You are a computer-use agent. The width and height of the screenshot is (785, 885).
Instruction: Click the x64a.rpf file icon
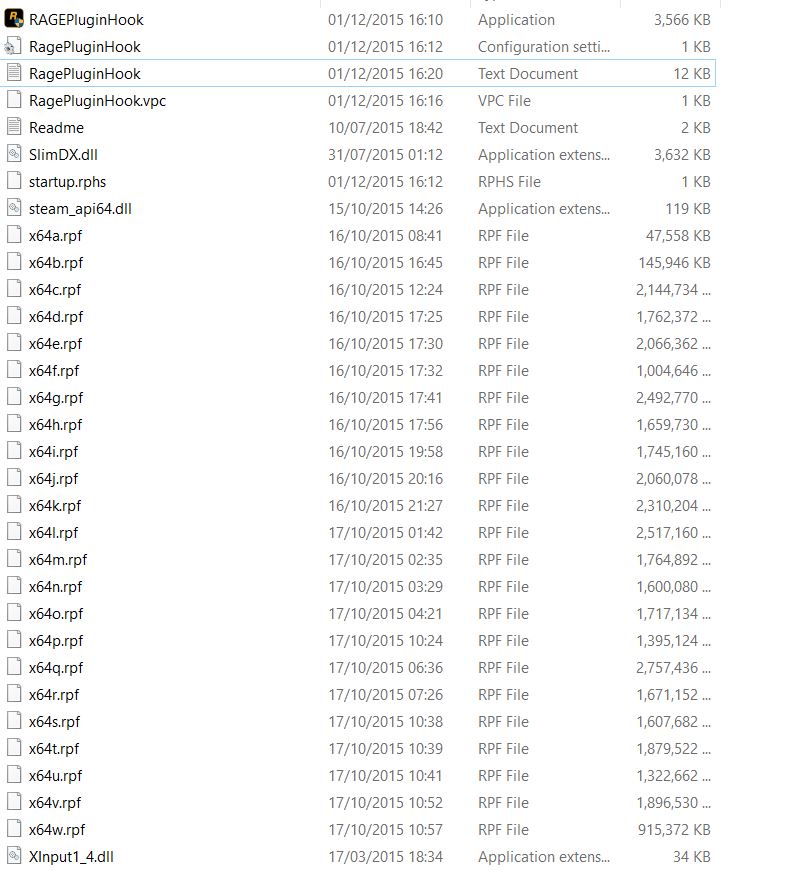coord(14,235)
